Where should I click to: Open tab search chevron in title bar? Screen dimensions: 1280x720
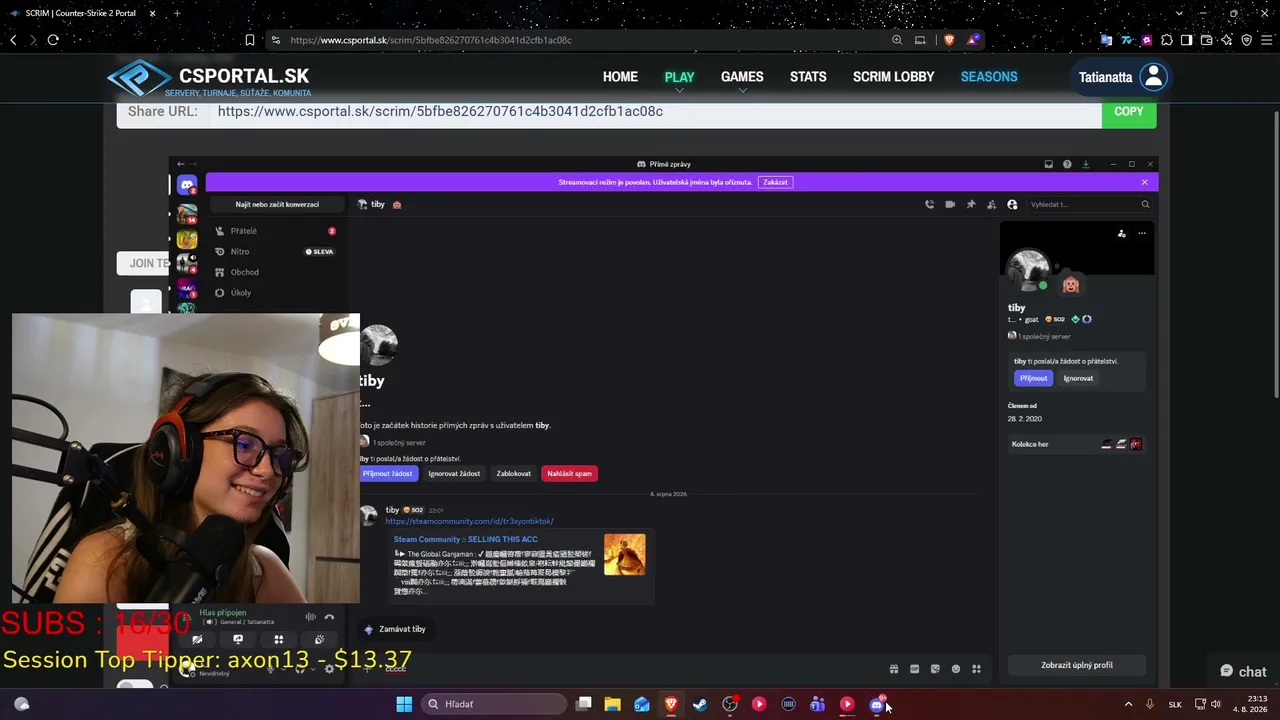[x=1180, y=13]
